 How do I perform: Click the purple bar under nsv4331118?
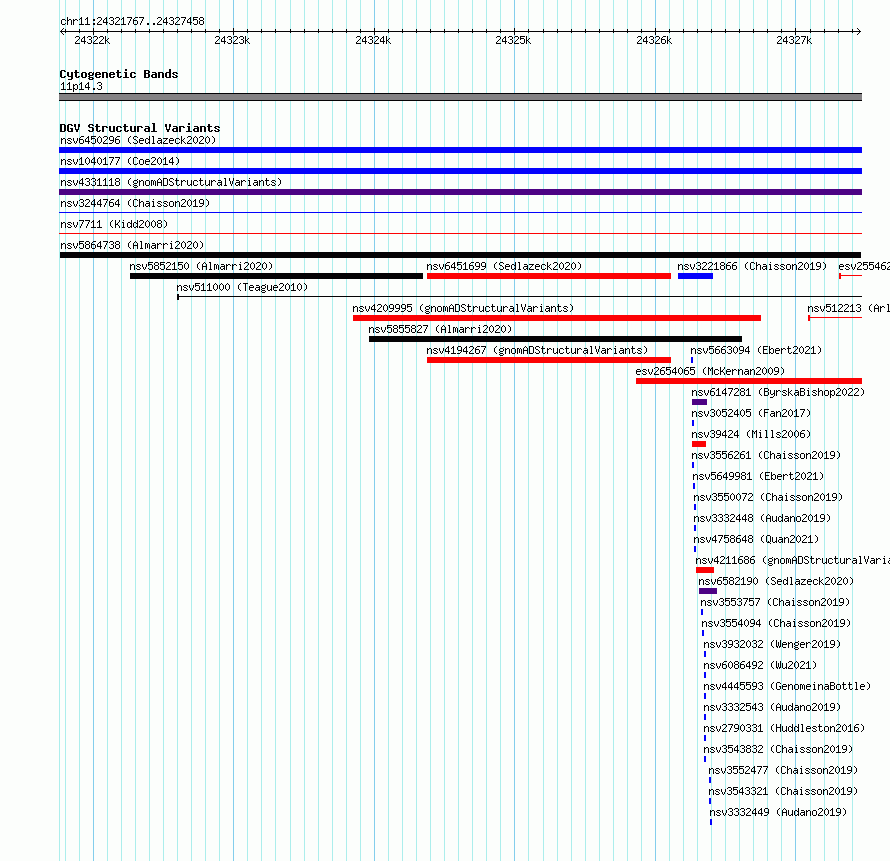(x=460, y=192)
